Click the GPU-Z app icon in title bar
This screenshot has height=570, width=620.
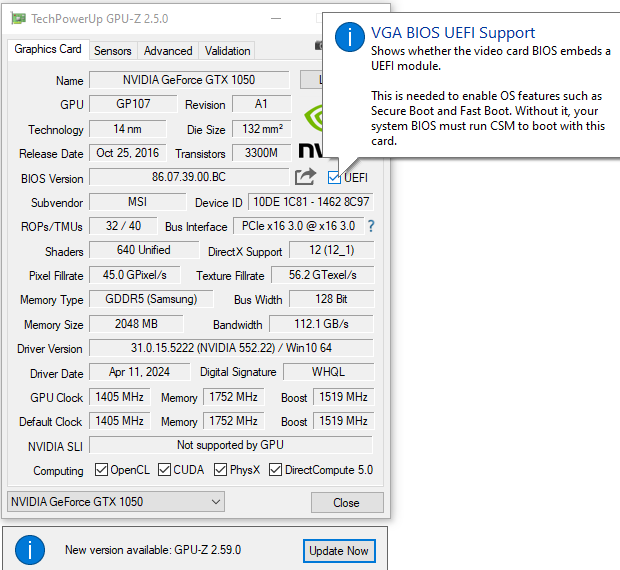click(18, 18)
